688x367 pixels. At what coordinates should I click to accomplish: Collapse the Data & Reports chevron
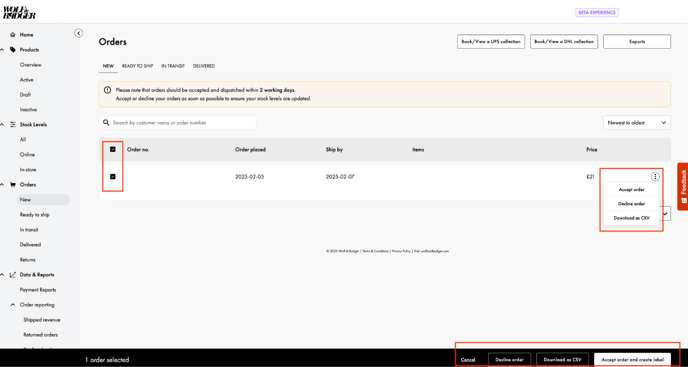3,275
